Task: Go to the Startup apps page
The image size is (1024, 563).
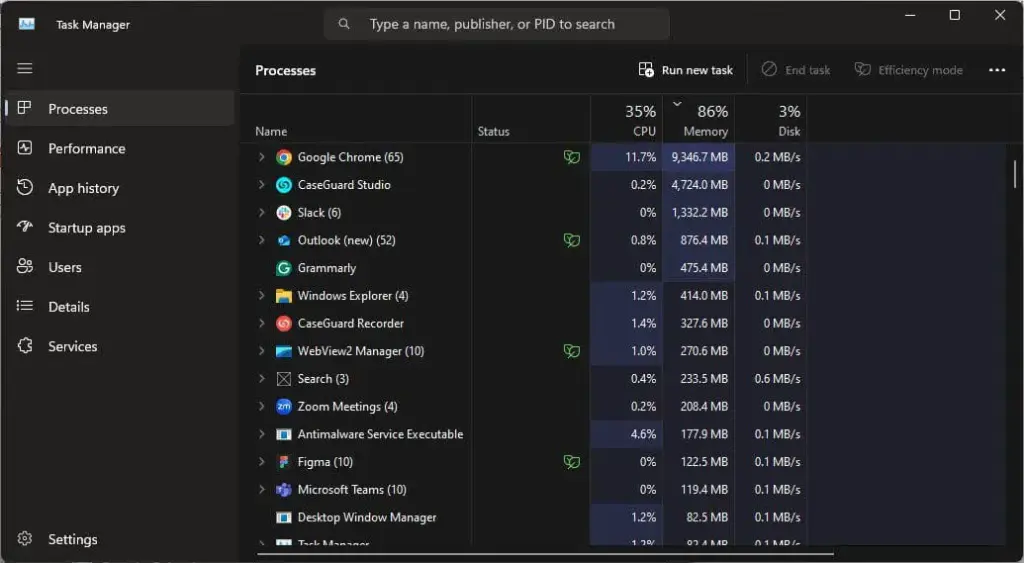Action: 120,227
